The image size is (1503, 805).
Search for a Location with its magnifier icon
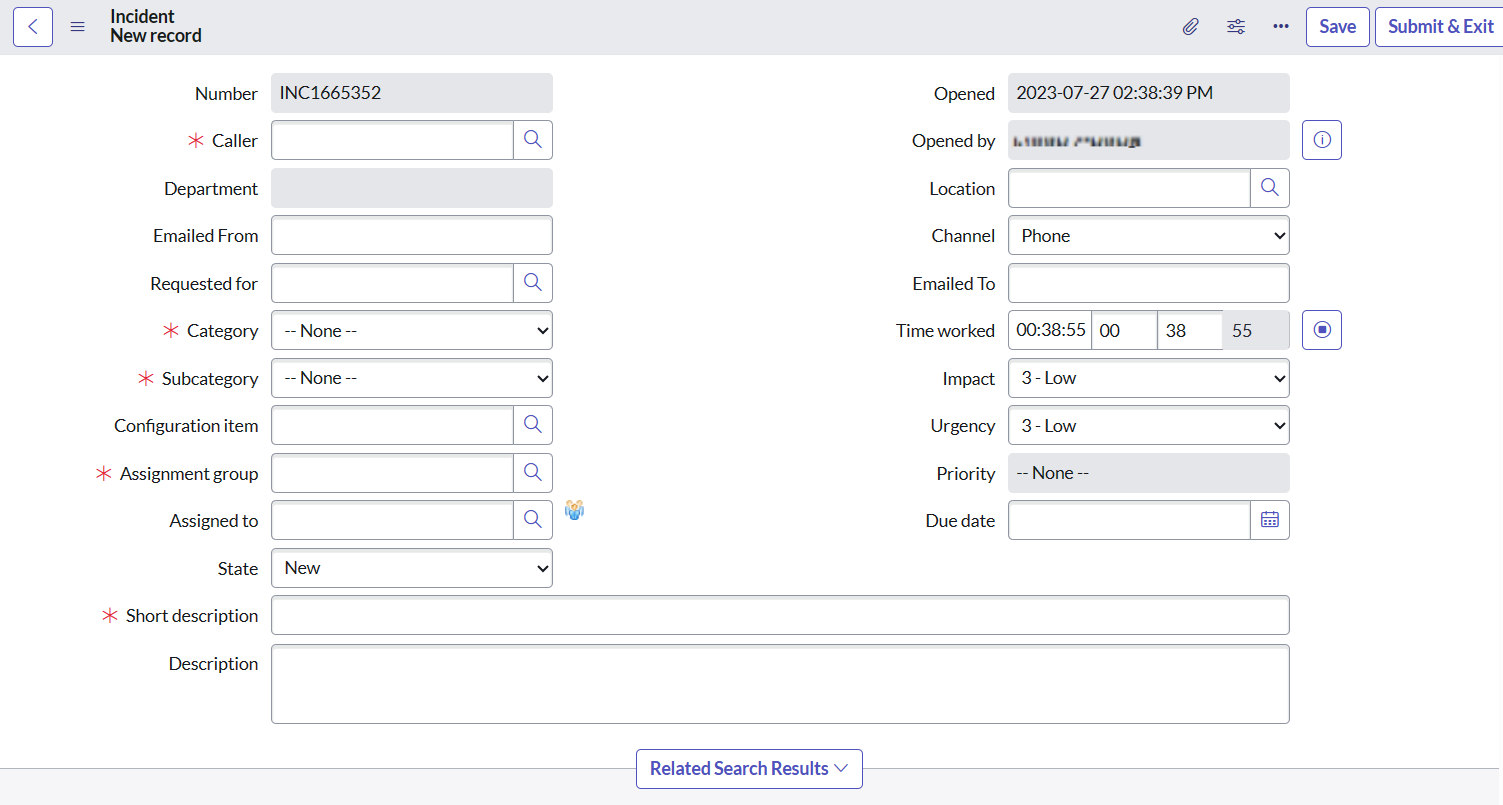pyautogui.click(x=1270, y=188)
